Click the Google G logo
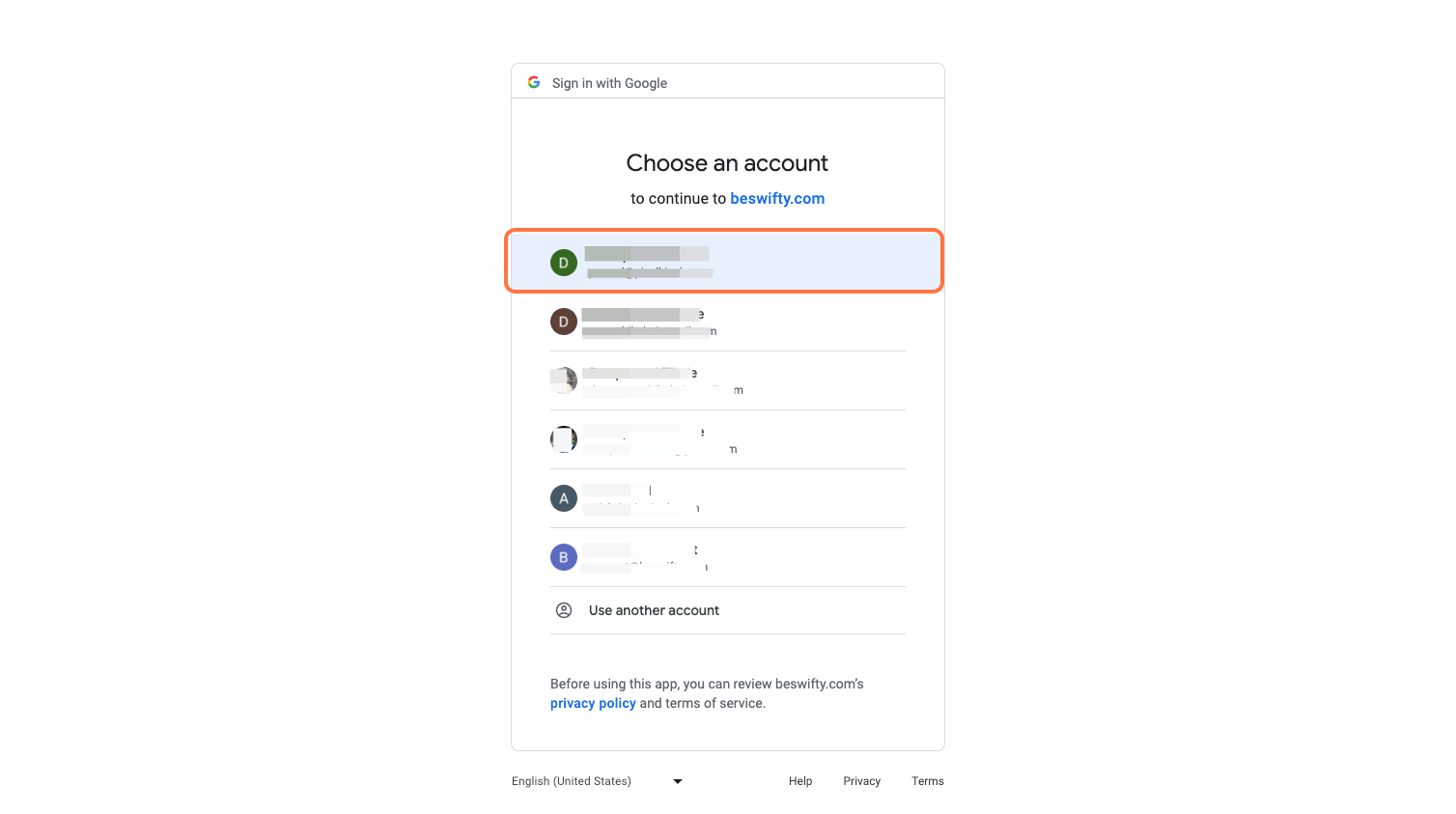The height and width of the screenshot is (814, 1456). coord(534,82)
